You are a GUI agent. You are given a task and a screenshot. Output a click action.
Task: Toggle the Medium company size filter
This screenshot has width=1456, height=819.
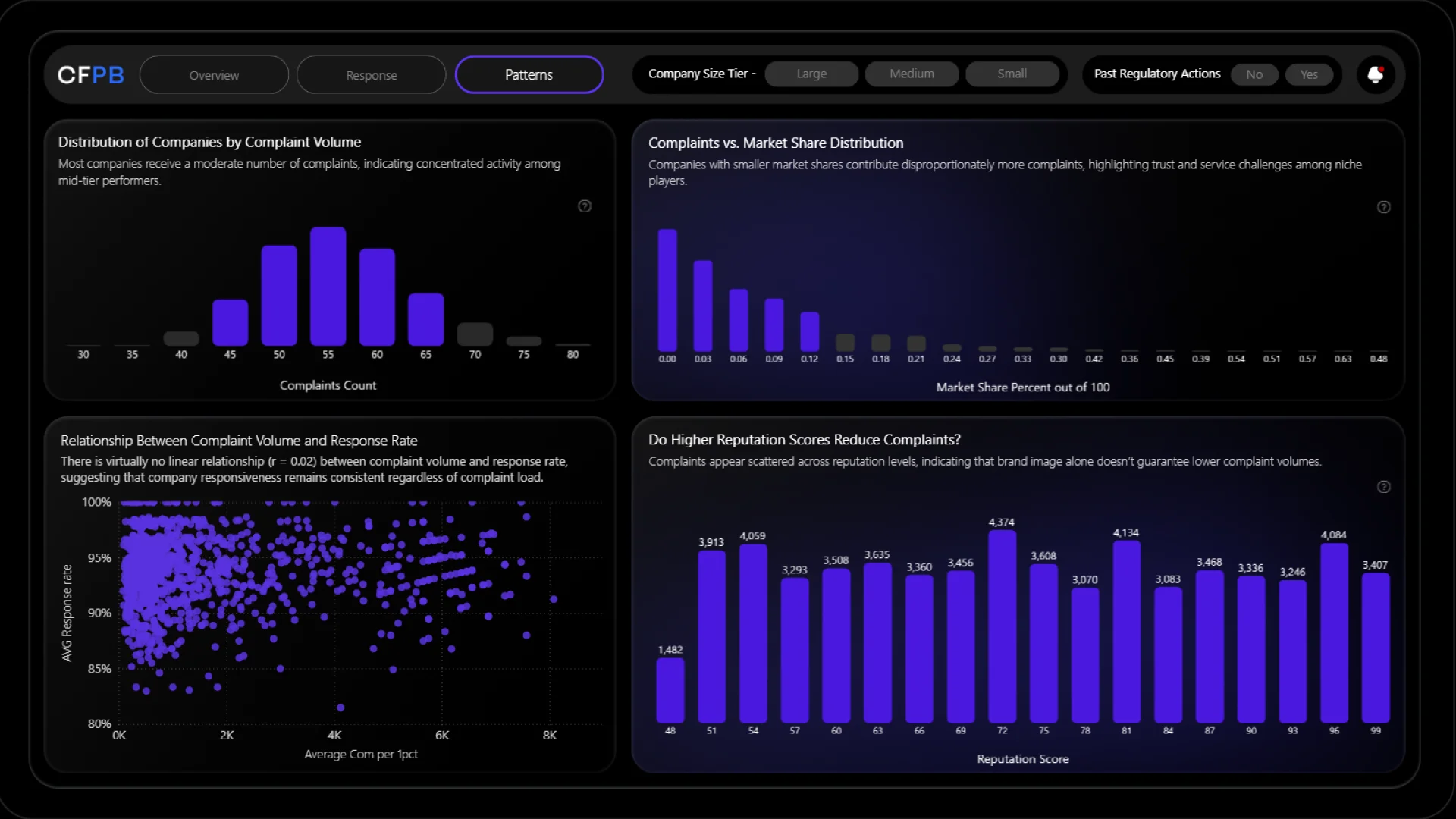coord(912,74)
